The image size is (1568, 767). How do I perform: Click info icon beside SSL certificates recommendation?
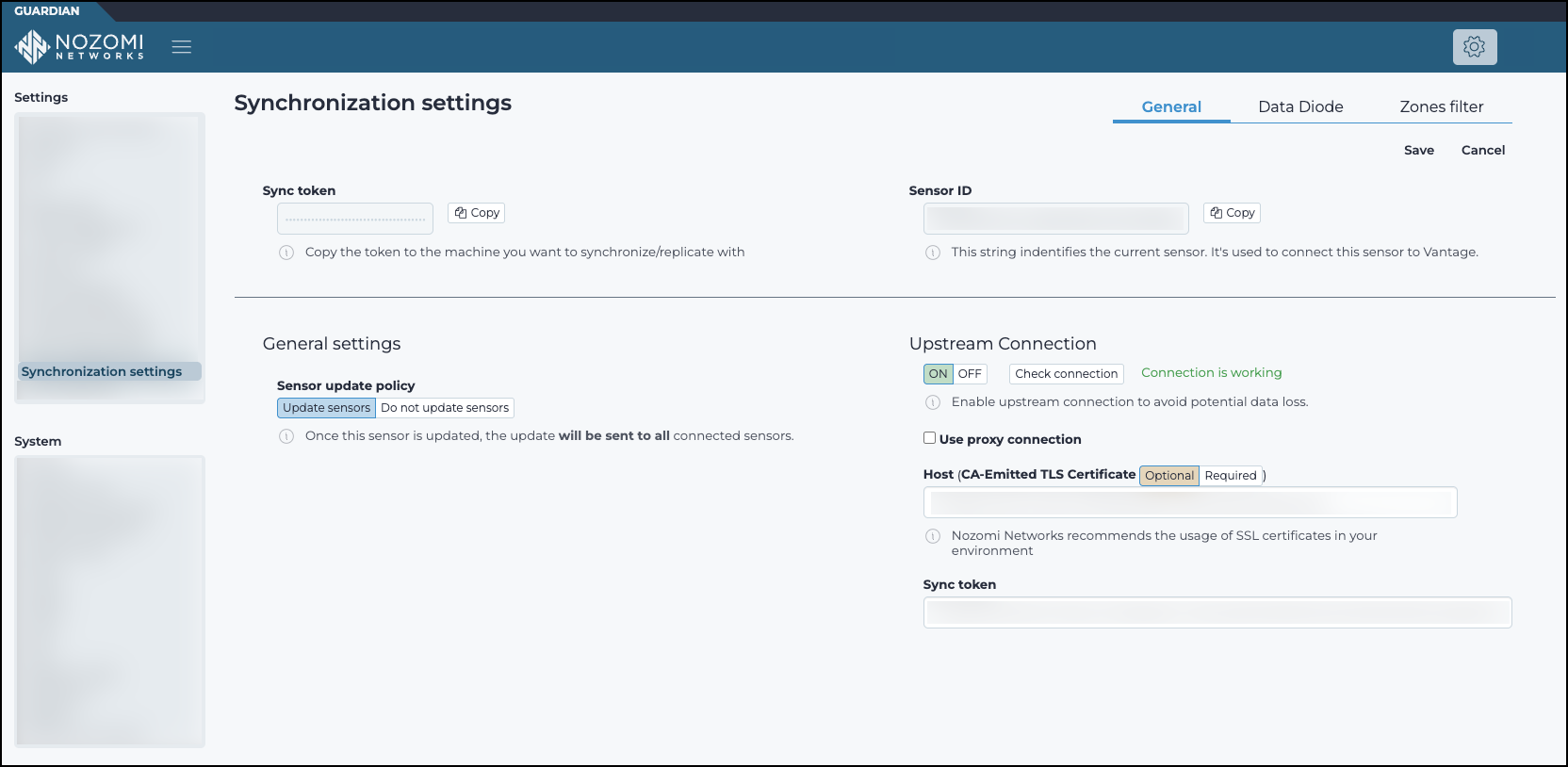[933, 536]
